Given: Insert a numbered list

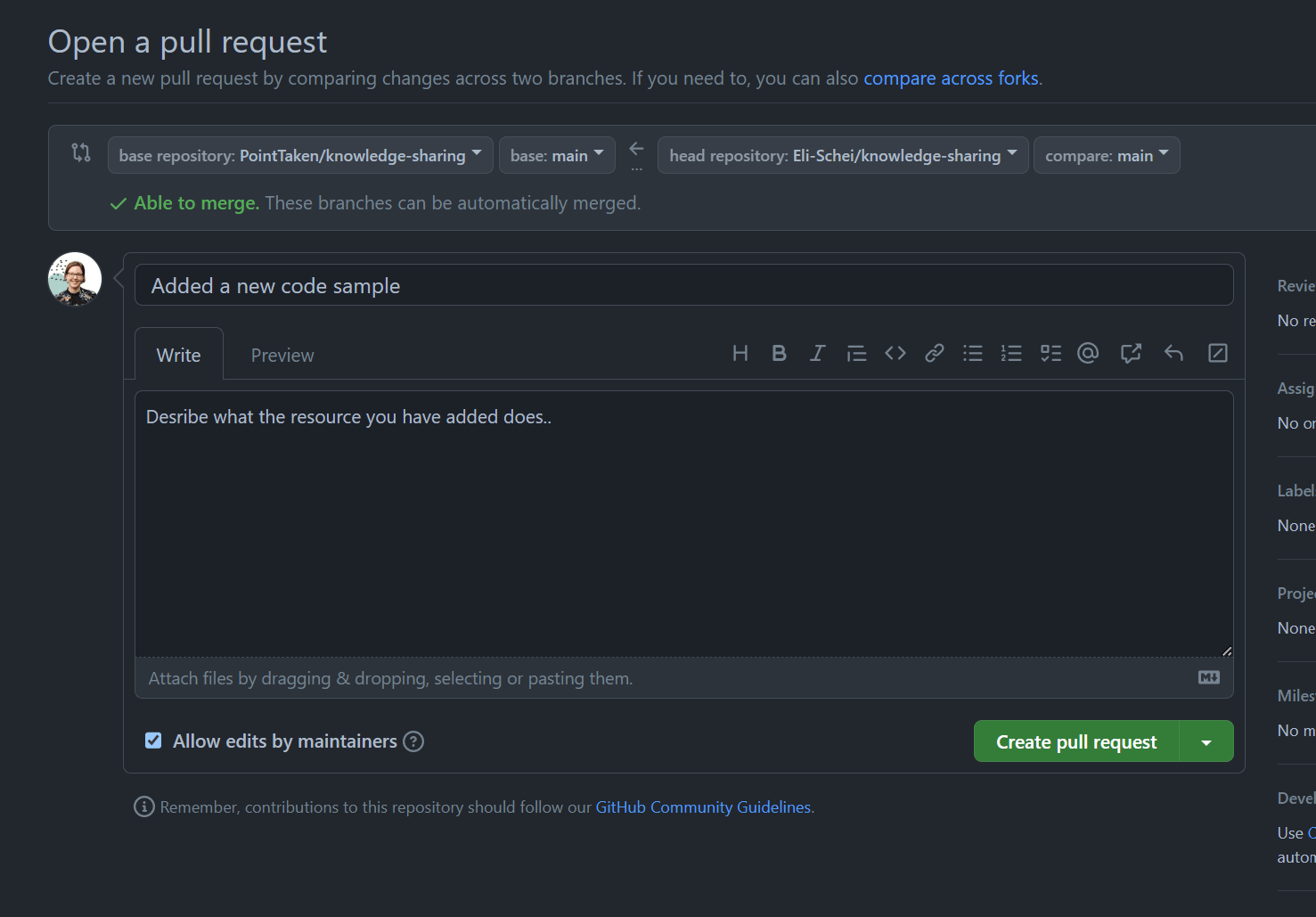Looking at the screenshot, I should (x=1011, y=354).
